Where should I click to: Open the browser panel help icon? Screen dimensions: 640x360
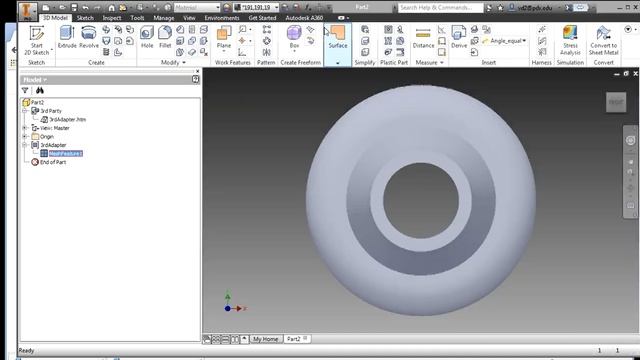196,79
